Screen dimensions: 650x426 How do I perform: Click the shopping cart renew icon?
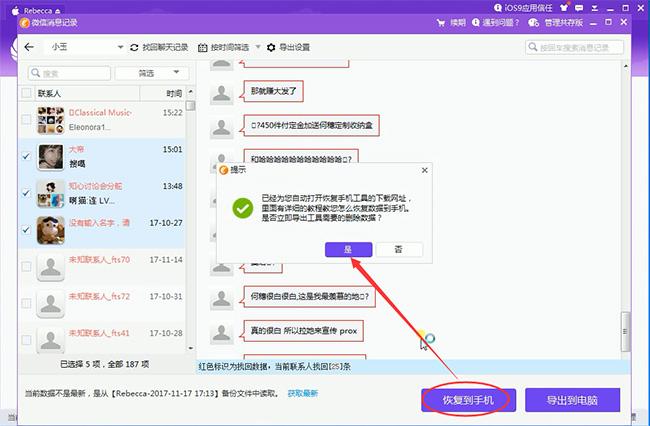click(441, 23)
